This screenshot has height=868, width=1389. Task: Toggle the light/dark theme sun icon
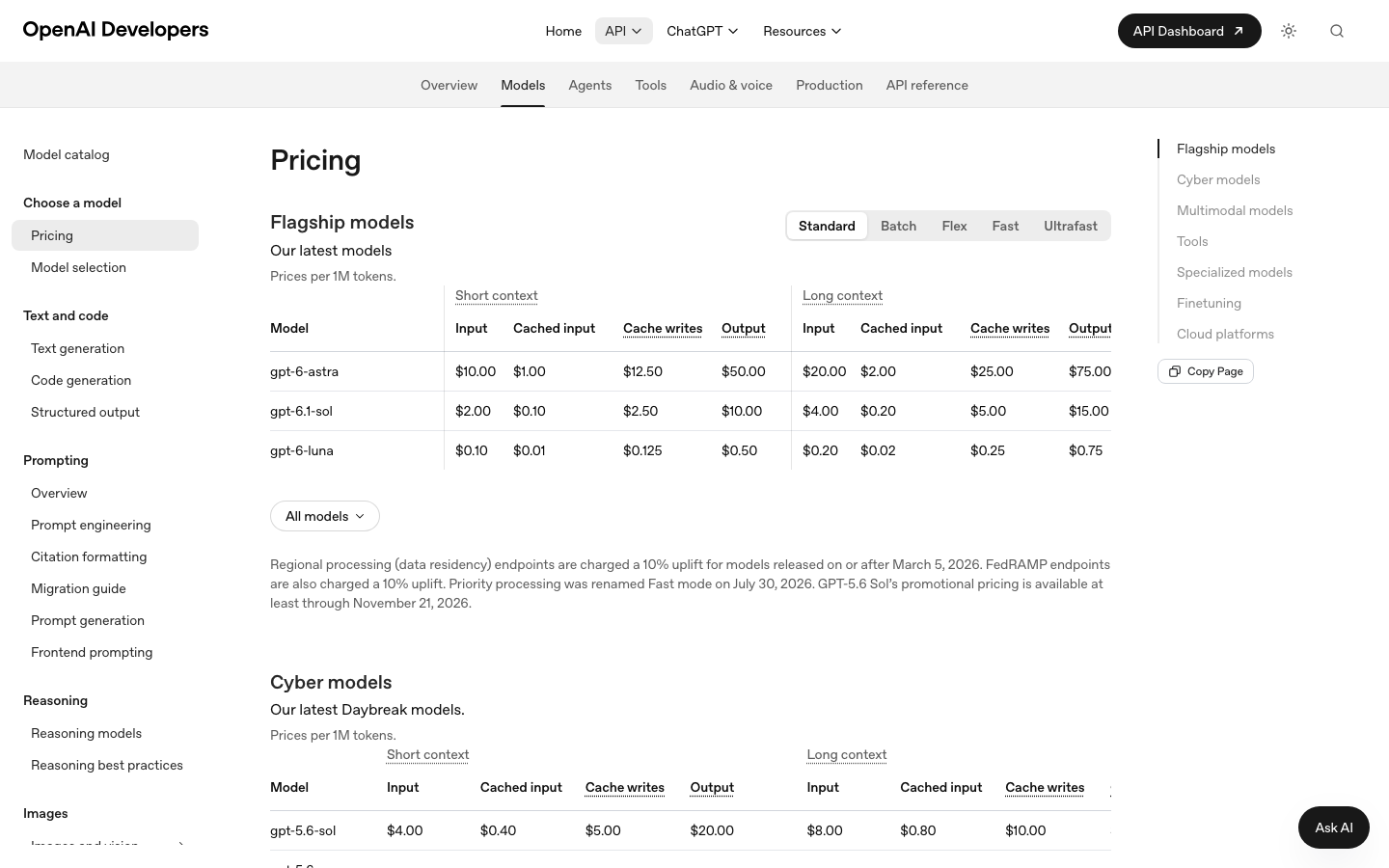[1289, 31]
